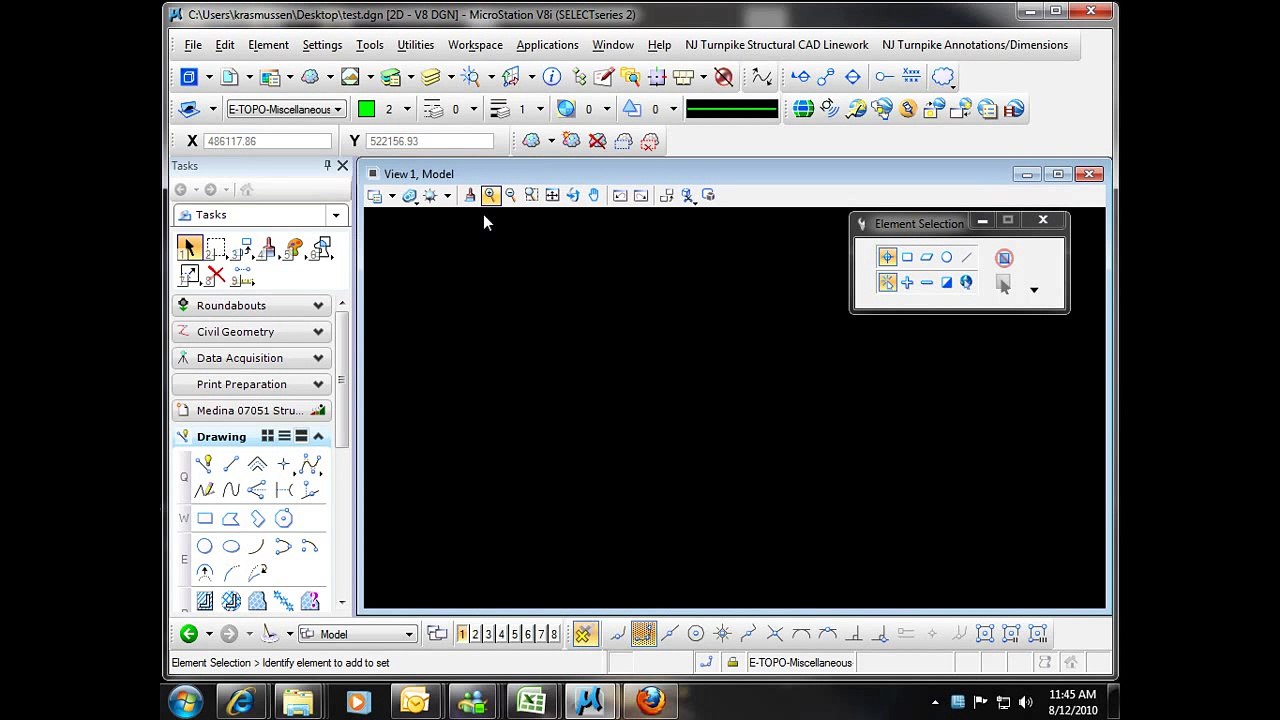1280x720 pixels.
Task: Open NJ Turnpike Structural CAD Linework menu
Action: click(x=777, y=45)
